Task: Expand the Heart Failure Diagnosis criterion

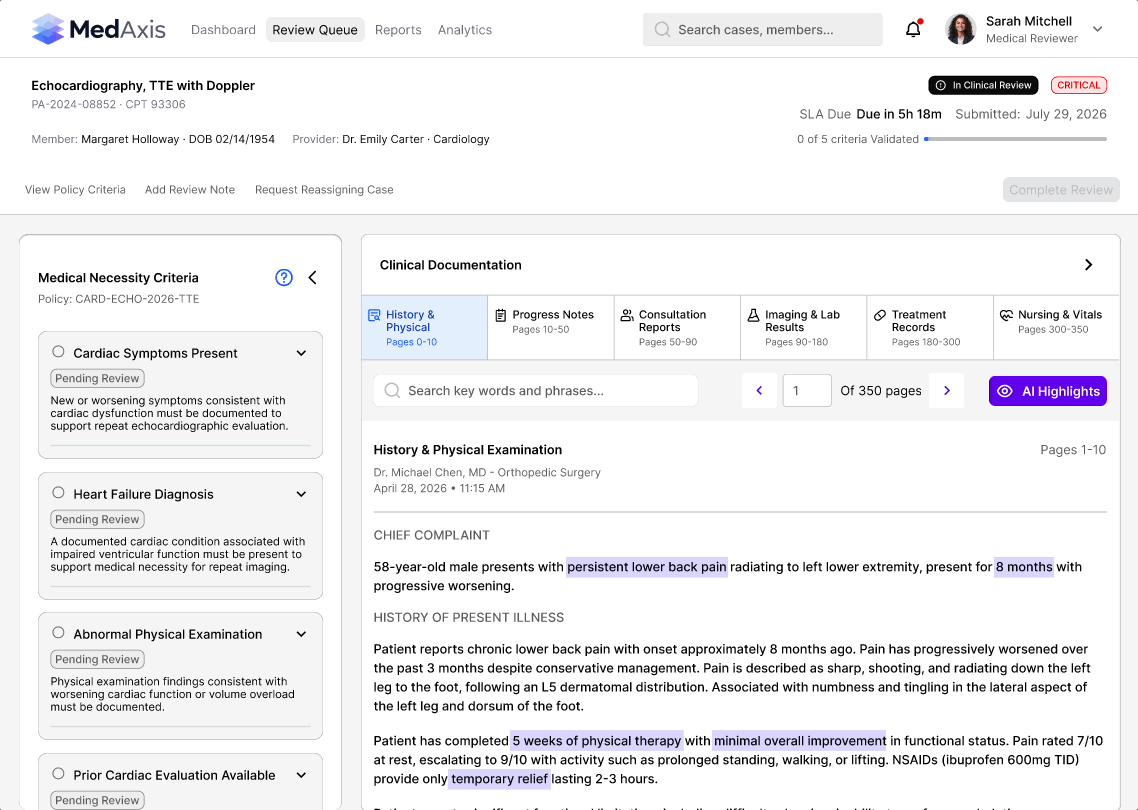Action: pyautogui.click(x=301, y=494)
